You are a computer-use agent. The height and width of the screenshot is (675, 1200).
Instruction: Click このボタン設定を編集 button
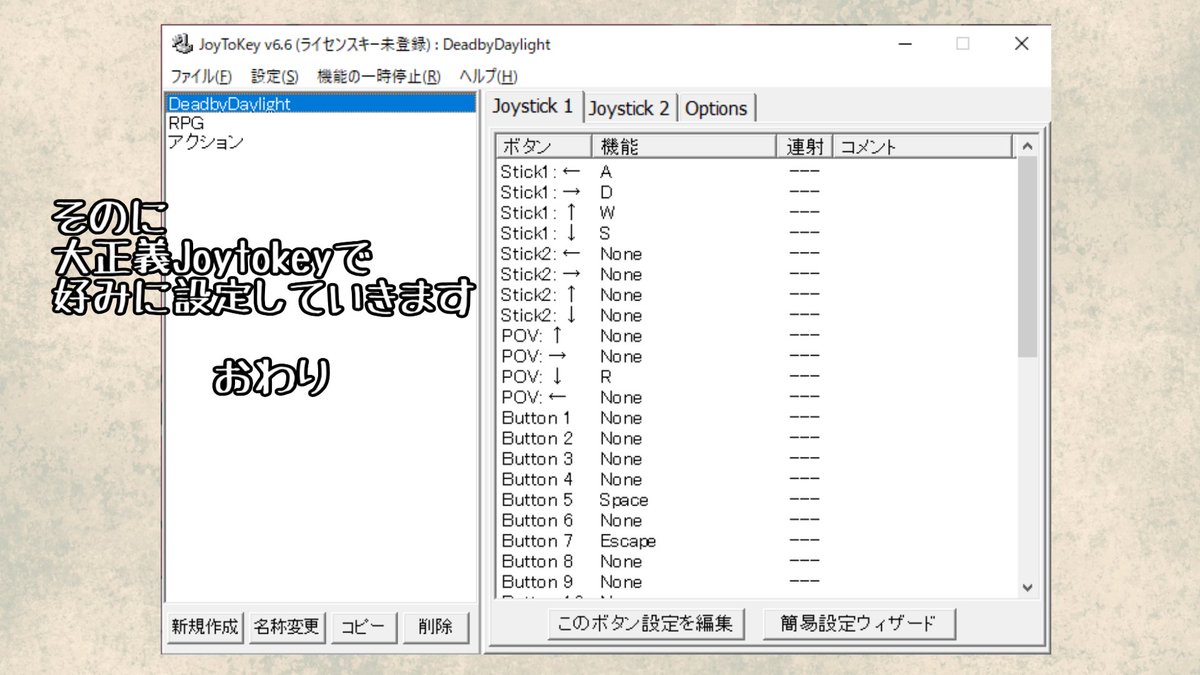pyautogui.click(x=645, y=623)
